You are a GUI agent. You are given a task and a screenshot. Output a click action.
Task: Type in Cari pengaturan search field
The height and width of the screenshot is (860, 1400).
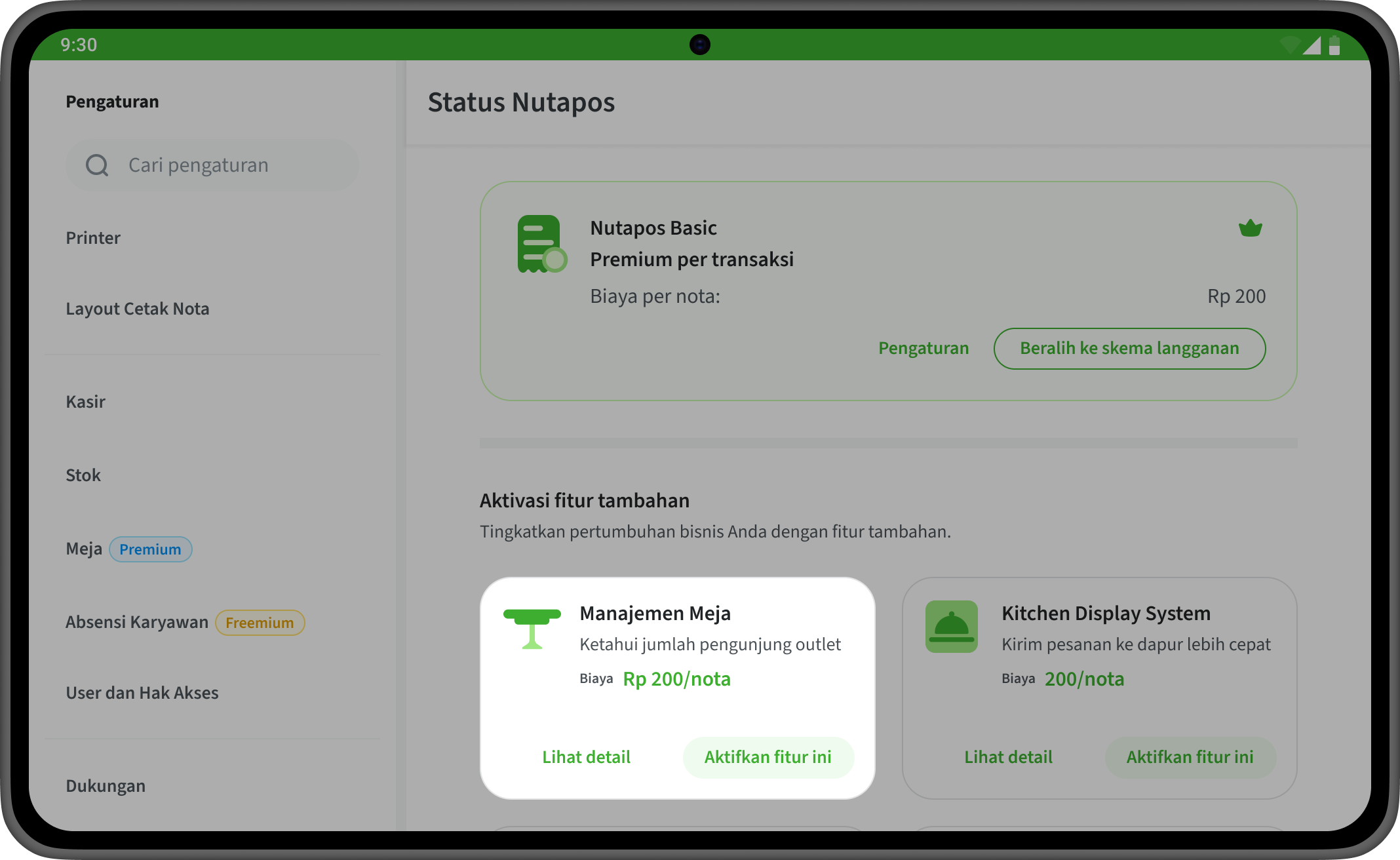click(x=223, y=165)
